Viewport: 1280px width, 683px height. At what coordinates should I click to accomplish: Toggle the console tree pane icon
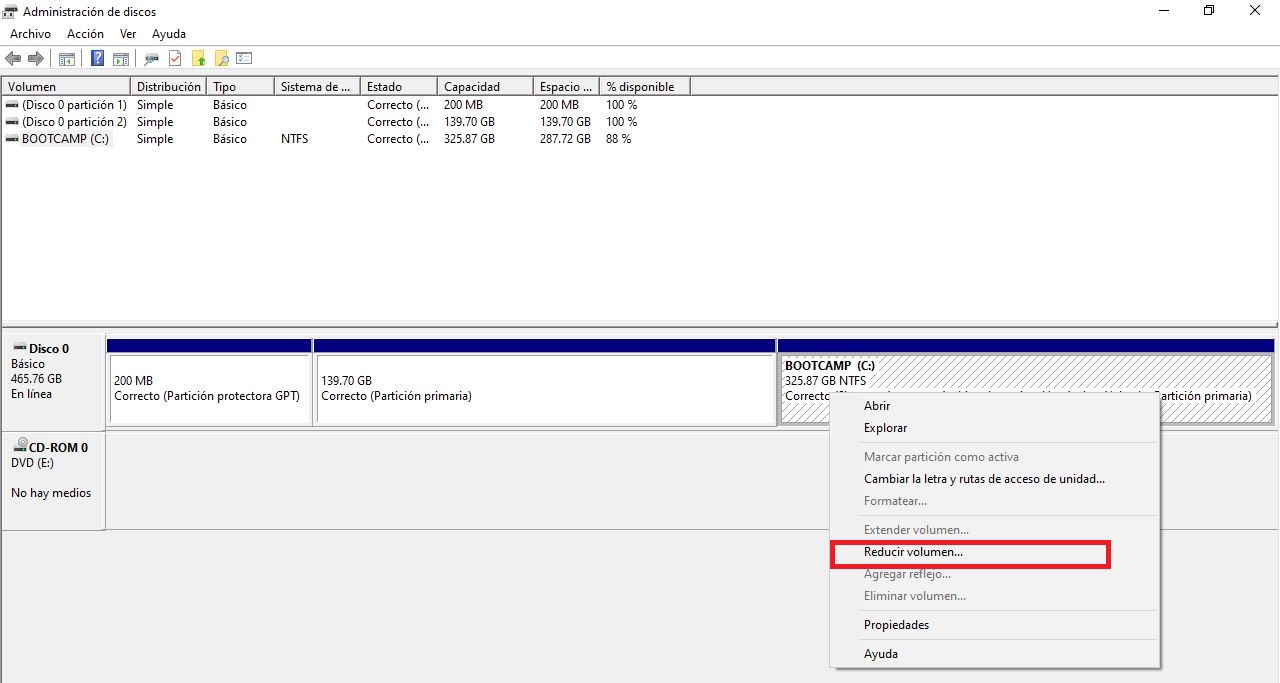coord(67,59)
